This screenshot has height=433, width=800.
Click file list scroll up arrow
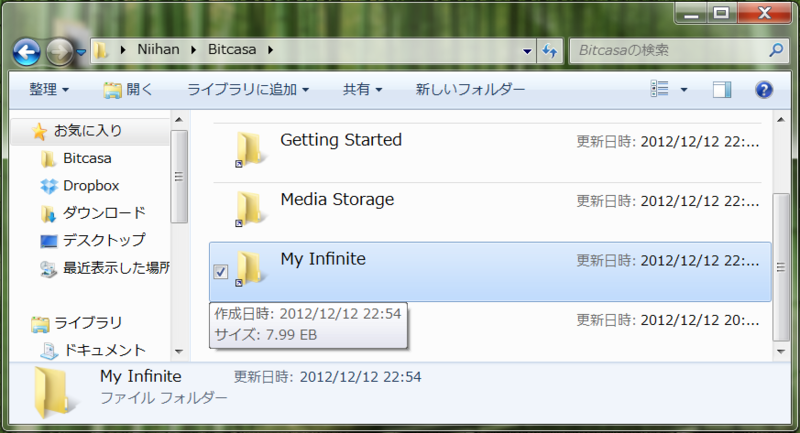[x=781, y=120]
